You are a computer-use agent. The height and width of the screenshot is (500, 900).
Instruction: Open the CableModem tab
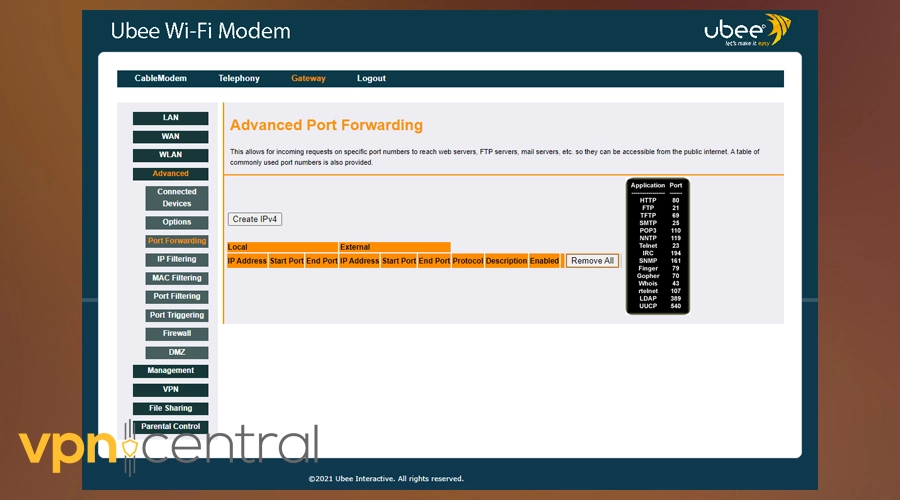[160, 78]
